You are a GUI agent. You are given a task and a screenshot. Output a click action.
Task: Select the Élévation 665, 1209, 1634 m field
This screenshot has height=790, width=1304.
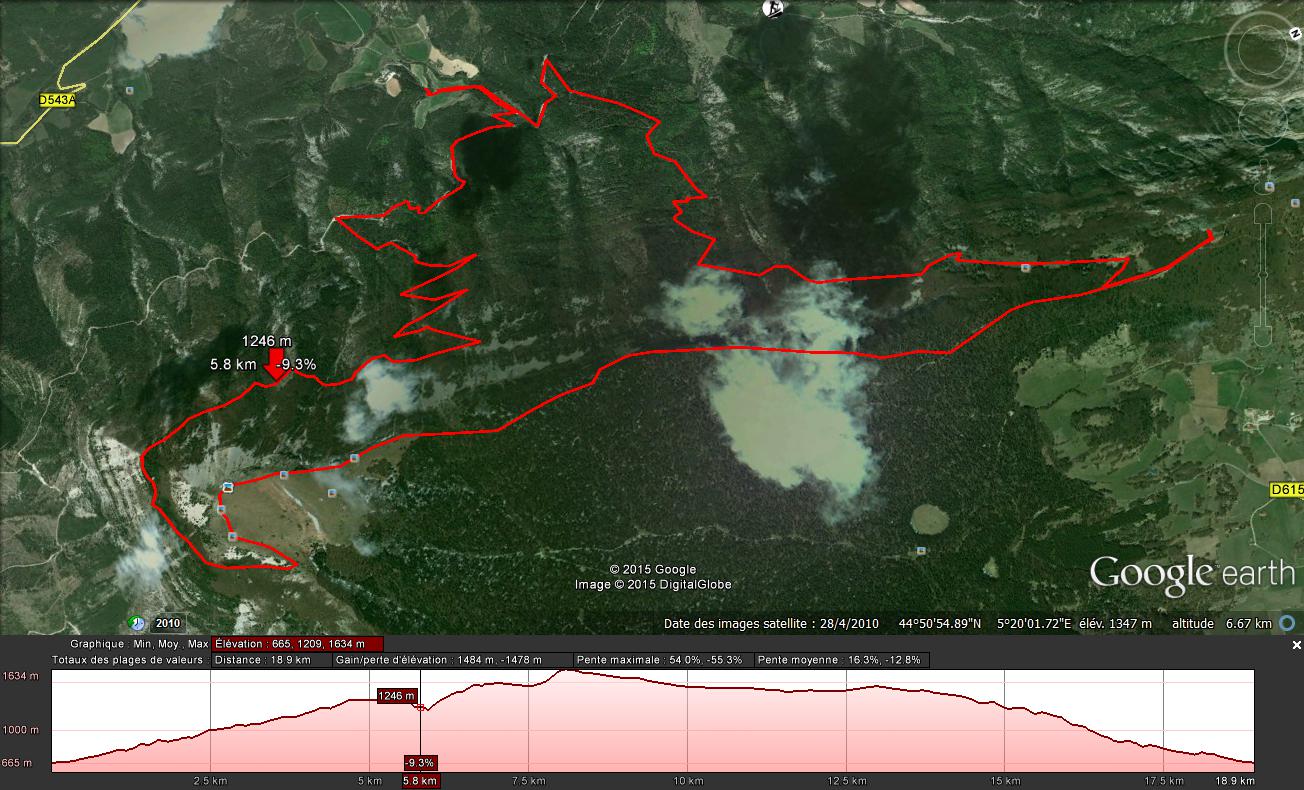pos(297,644)
